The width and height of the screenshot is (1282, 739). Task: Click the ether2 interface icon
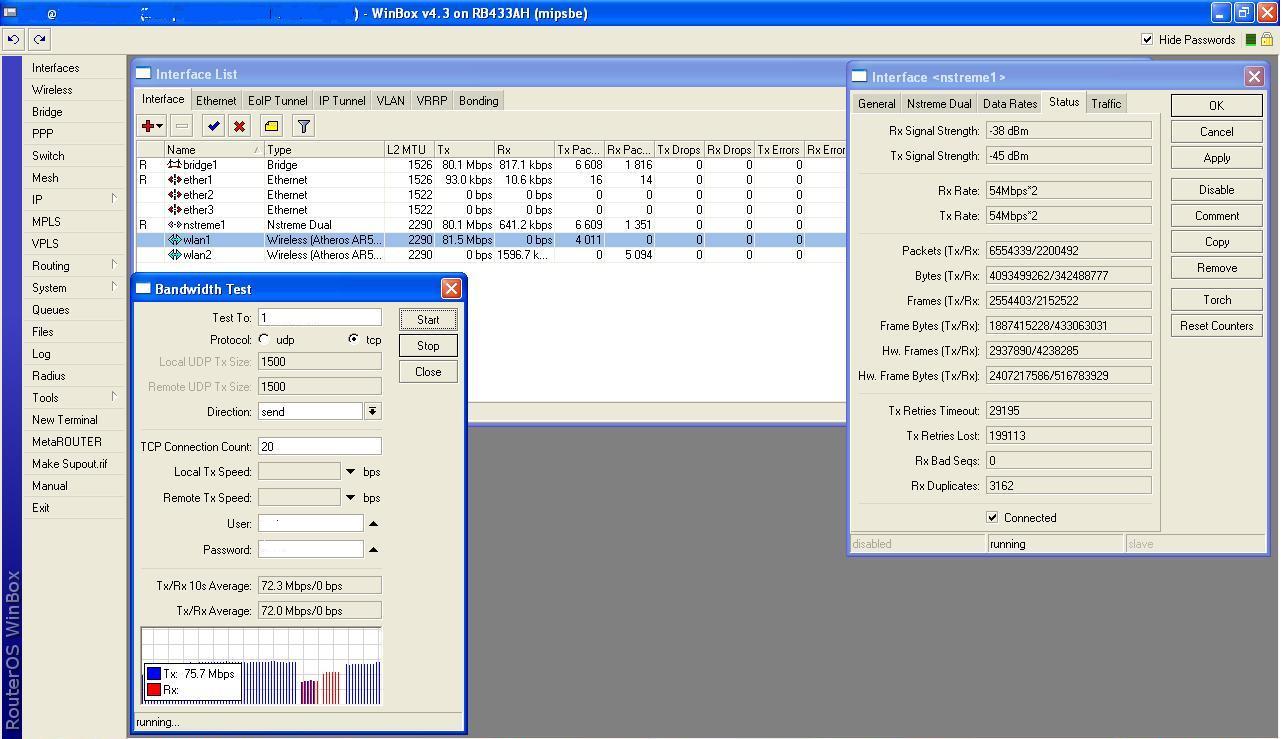tap(175, 195)
